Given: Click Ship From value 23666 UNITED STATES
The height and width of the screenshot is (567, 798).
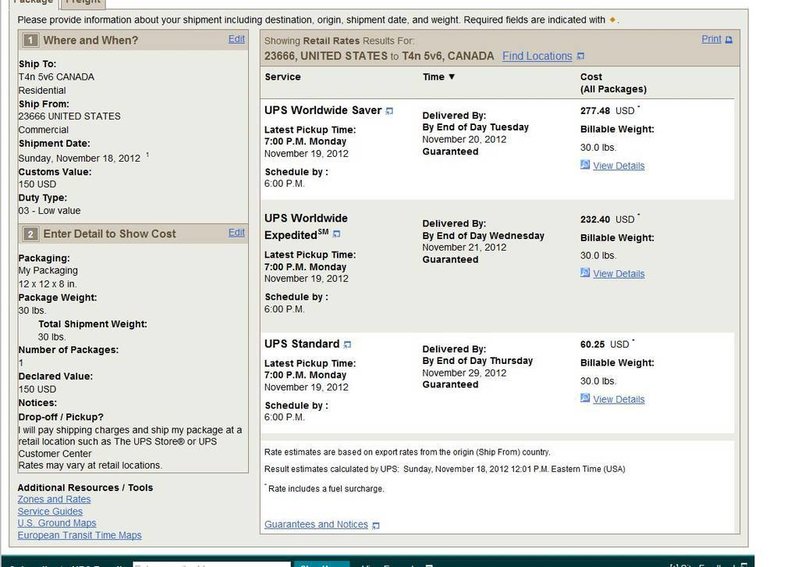Looking at the screenshot, I should (69, 117).
